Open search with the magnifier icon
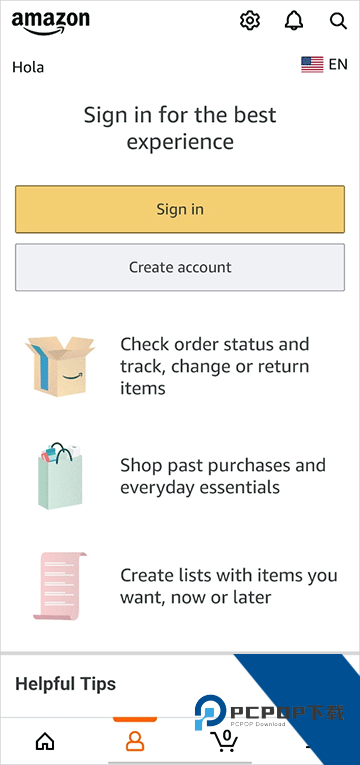This screenshot has width=360, height=765. (x=338, y=21)
